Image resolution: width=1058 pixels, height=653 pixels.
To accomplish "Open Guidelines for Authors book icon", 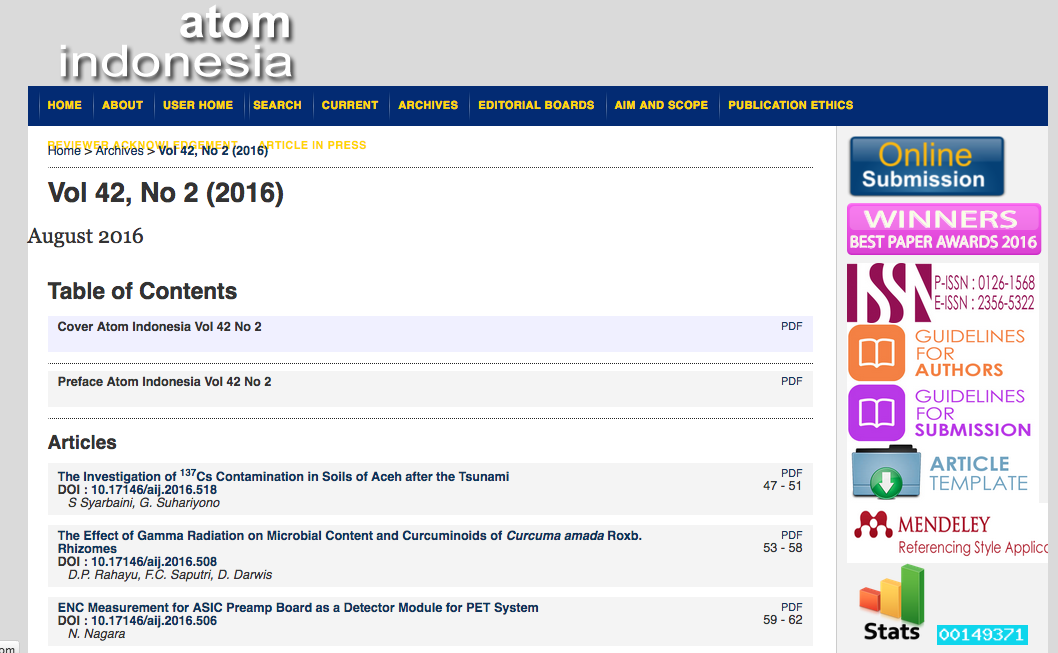I will [x=877, y=353].
